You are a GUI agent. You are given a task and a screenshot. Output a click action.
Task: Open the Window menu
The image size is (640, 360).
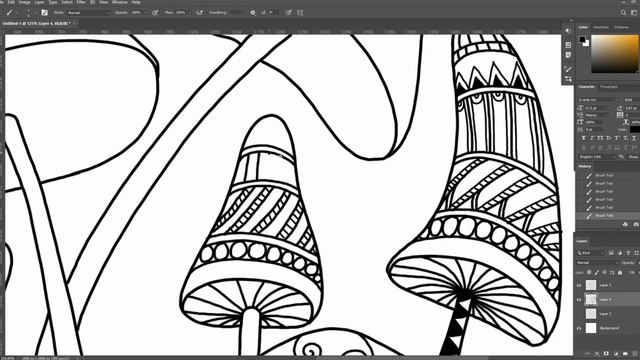(x=120, y=2)
